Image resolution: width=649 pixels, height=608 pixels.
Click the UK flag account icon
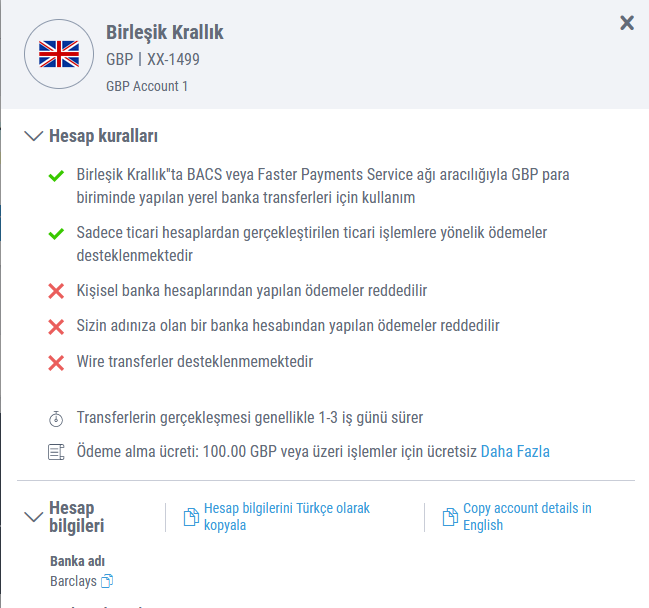[59, 54]
